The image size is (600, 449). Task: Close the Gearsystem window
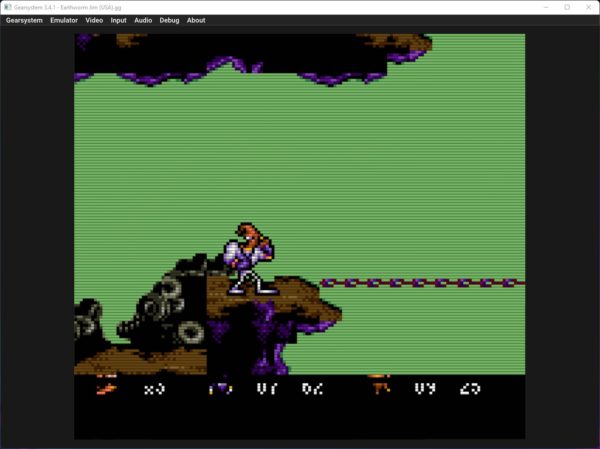(x=589, y=7)
